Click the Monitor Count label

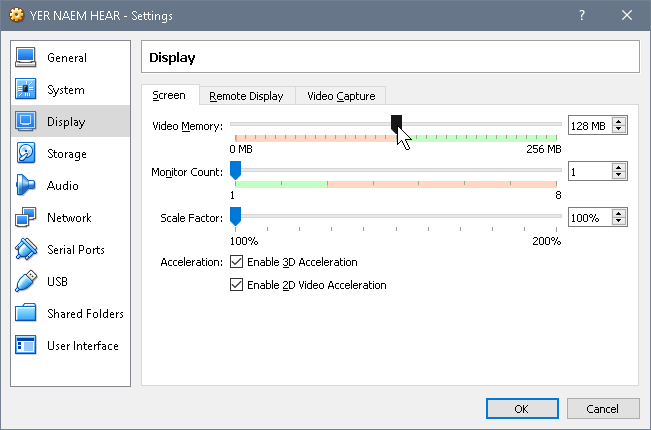pos(187,172)
